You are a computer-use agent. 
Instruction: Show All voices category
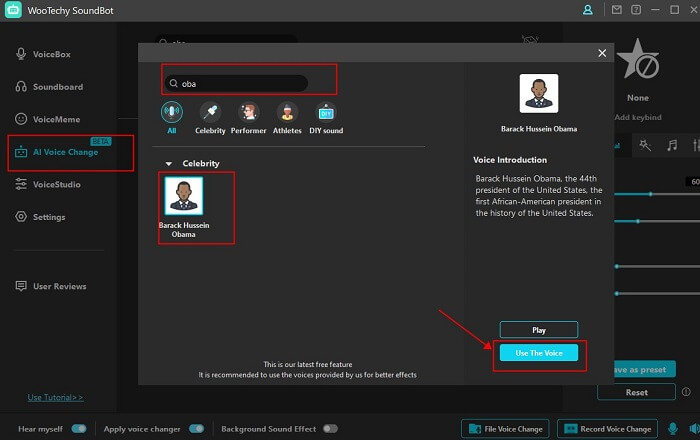(171, 112)
